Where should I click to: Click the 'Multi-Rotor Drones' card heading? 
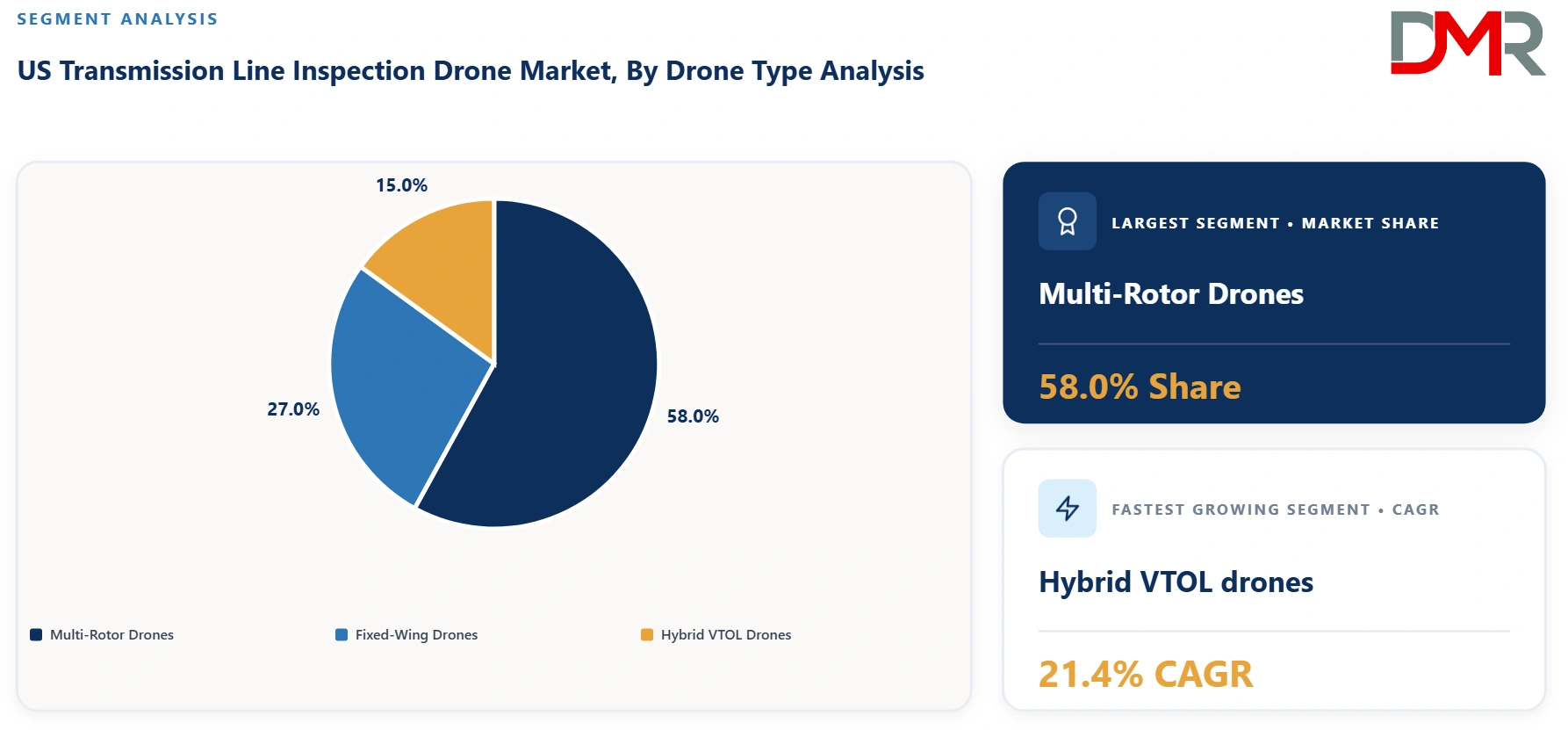click(x=1171, y=293)
